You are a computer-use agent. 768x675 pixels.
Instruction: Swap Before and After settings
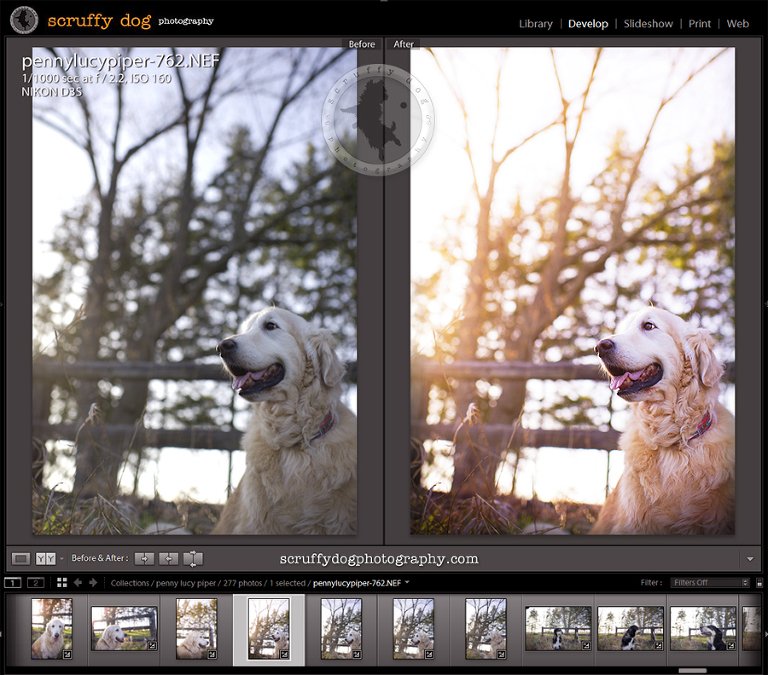[x=193, y=559]
